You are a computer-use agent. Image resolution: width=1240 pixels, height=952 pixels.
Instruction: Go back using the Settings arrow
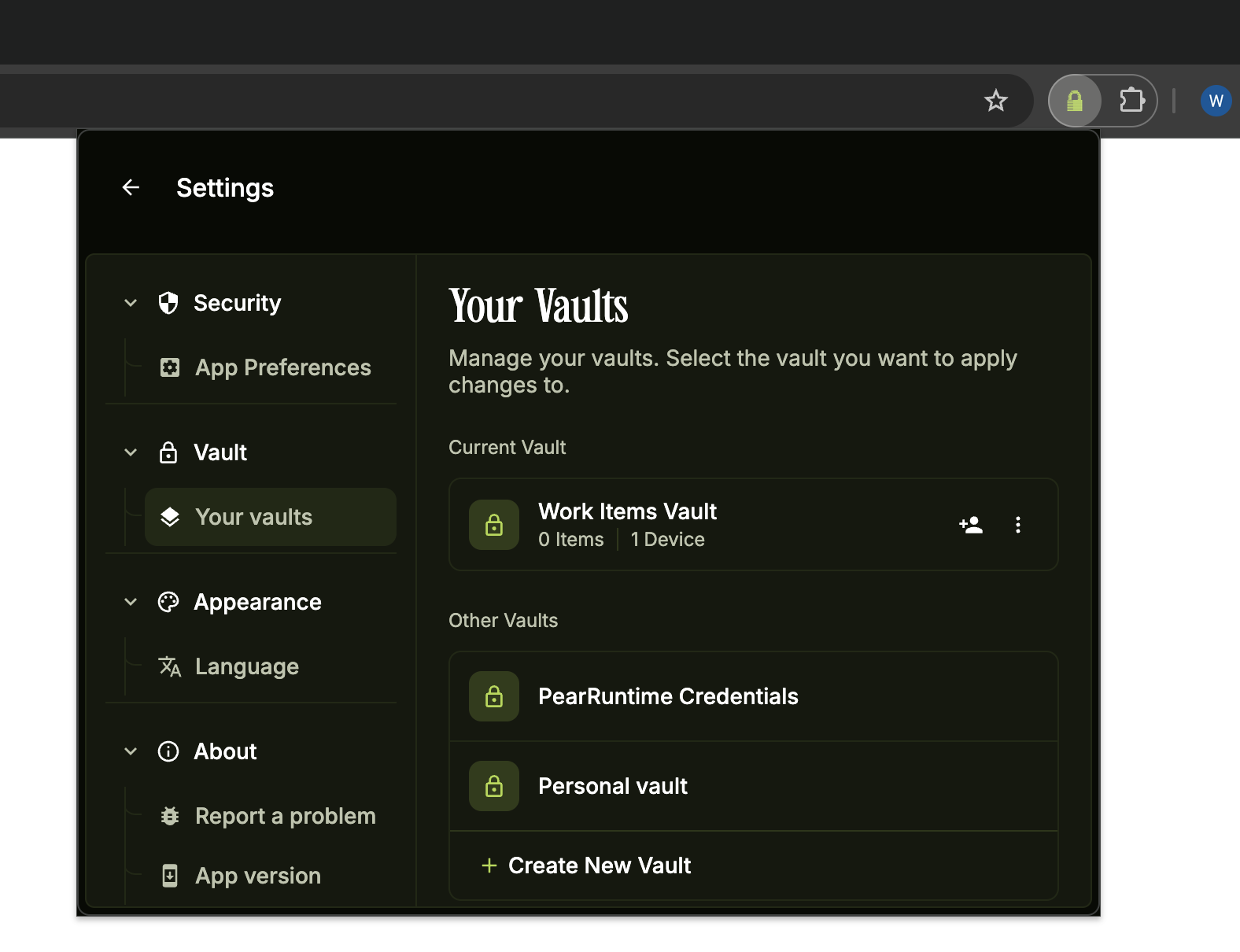click(x=131, y=187)
